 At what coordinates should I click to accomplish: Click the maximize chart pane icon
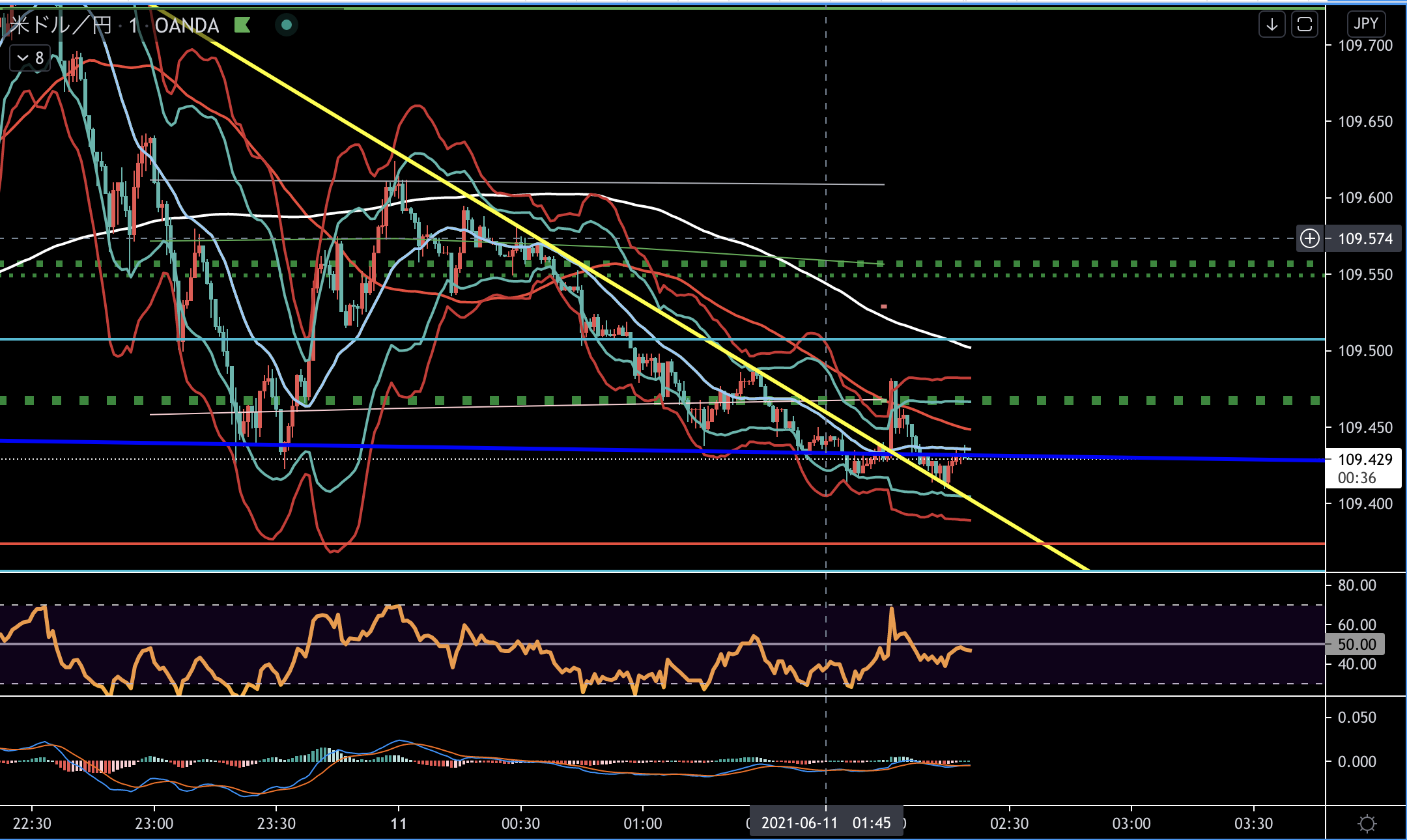(x=1304, y=25)
